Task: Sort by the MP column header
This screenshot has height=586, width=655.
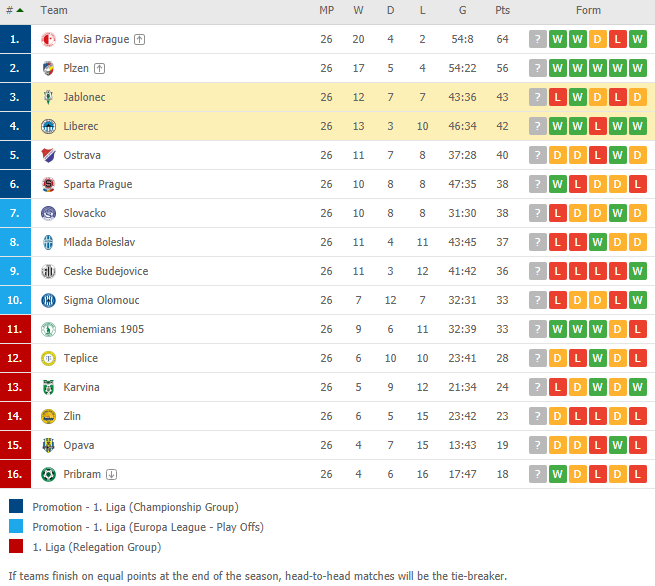Action: tap(327, 10)
